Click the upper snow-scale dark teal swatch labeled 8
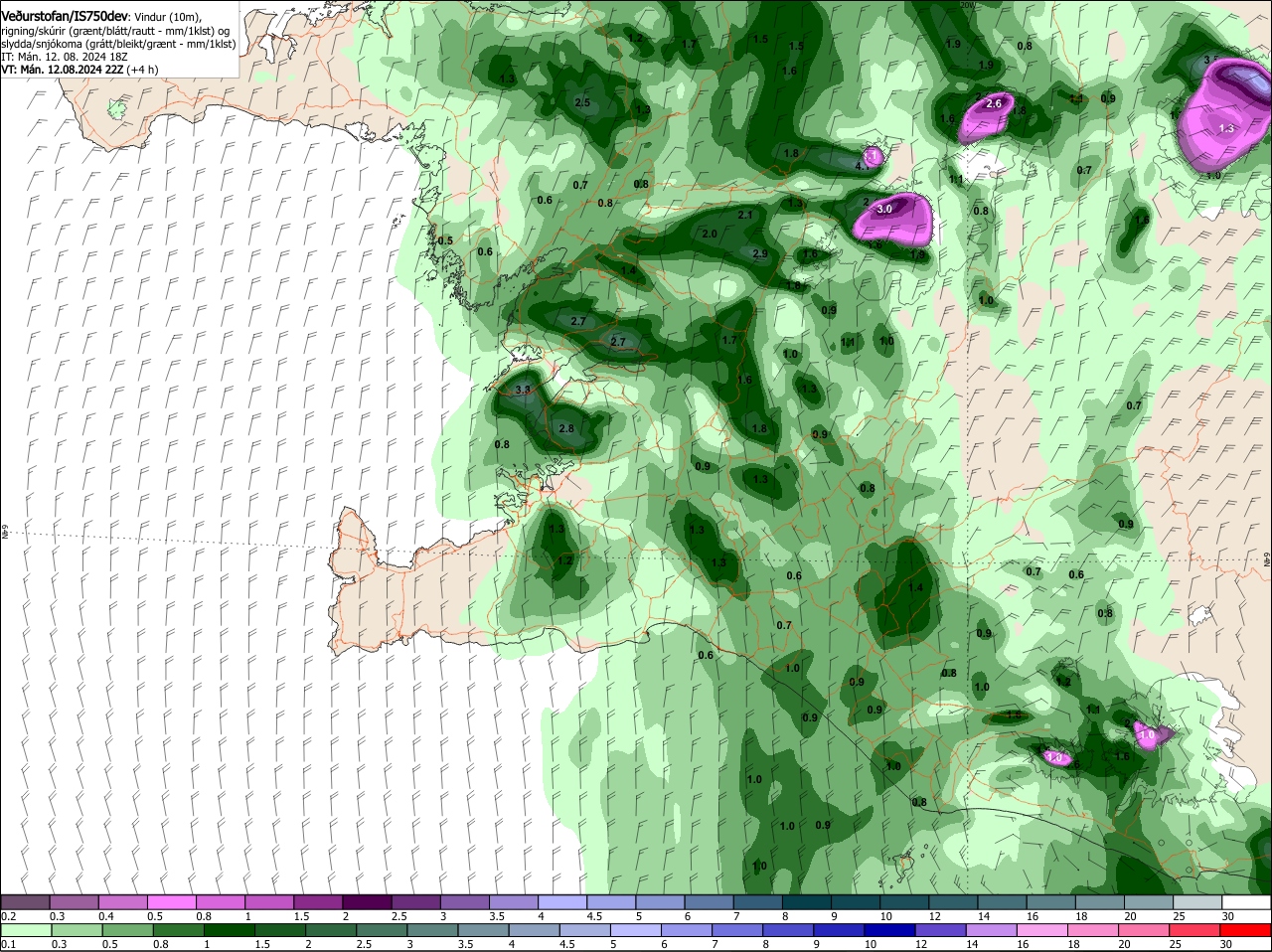Image resolution: width=1272 pixels, height=952 pixels. 808,901
